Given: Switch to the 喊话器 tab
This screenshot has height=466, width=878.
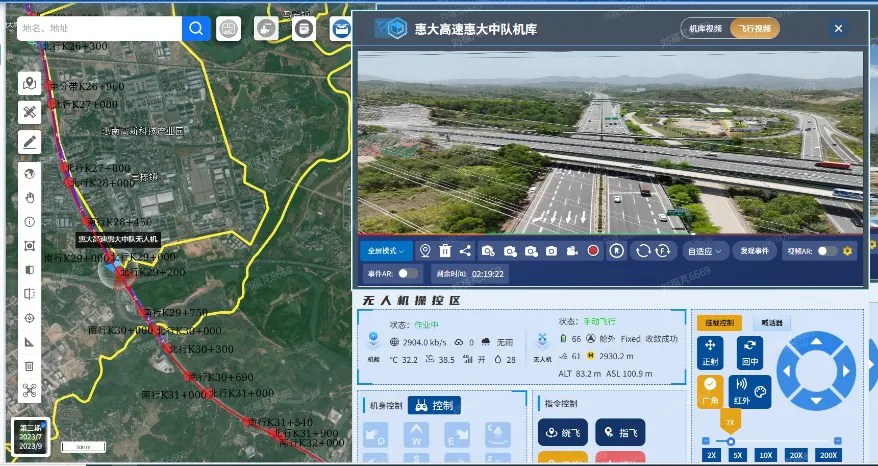Looking at the screenshot, I should 773,323.
